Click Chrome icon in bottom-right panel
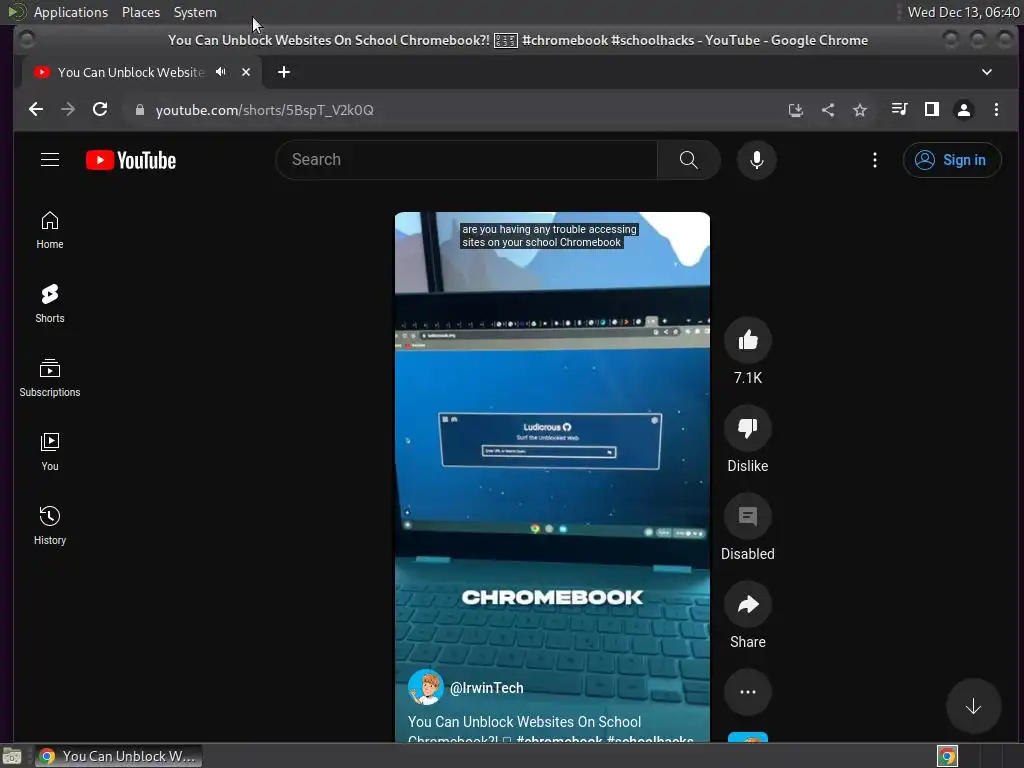The width and height of the screenshot is (1024, 768). pos(947,756)
